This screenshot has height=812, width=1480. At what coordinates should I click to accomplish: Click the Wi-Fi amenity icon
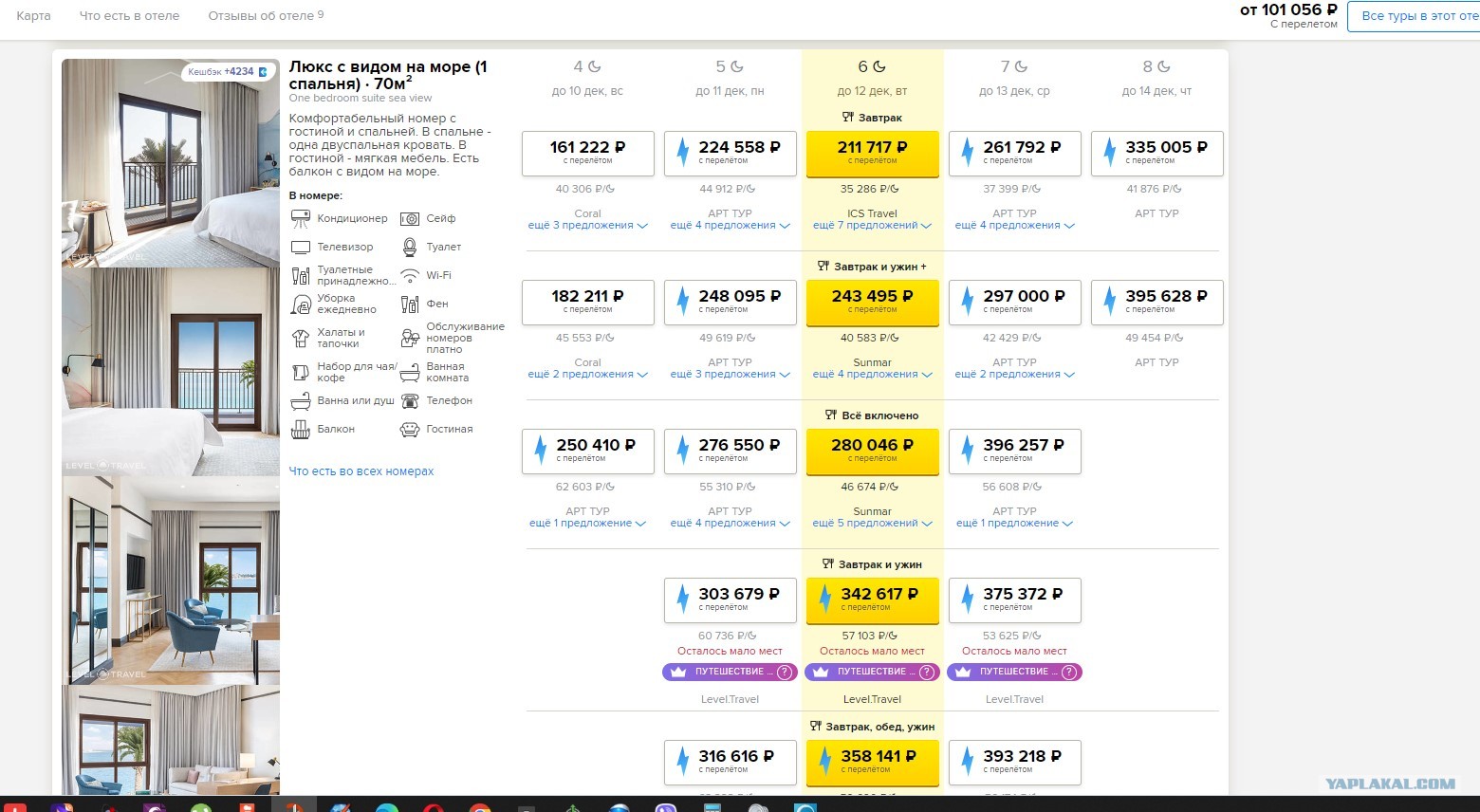[410, 275]
